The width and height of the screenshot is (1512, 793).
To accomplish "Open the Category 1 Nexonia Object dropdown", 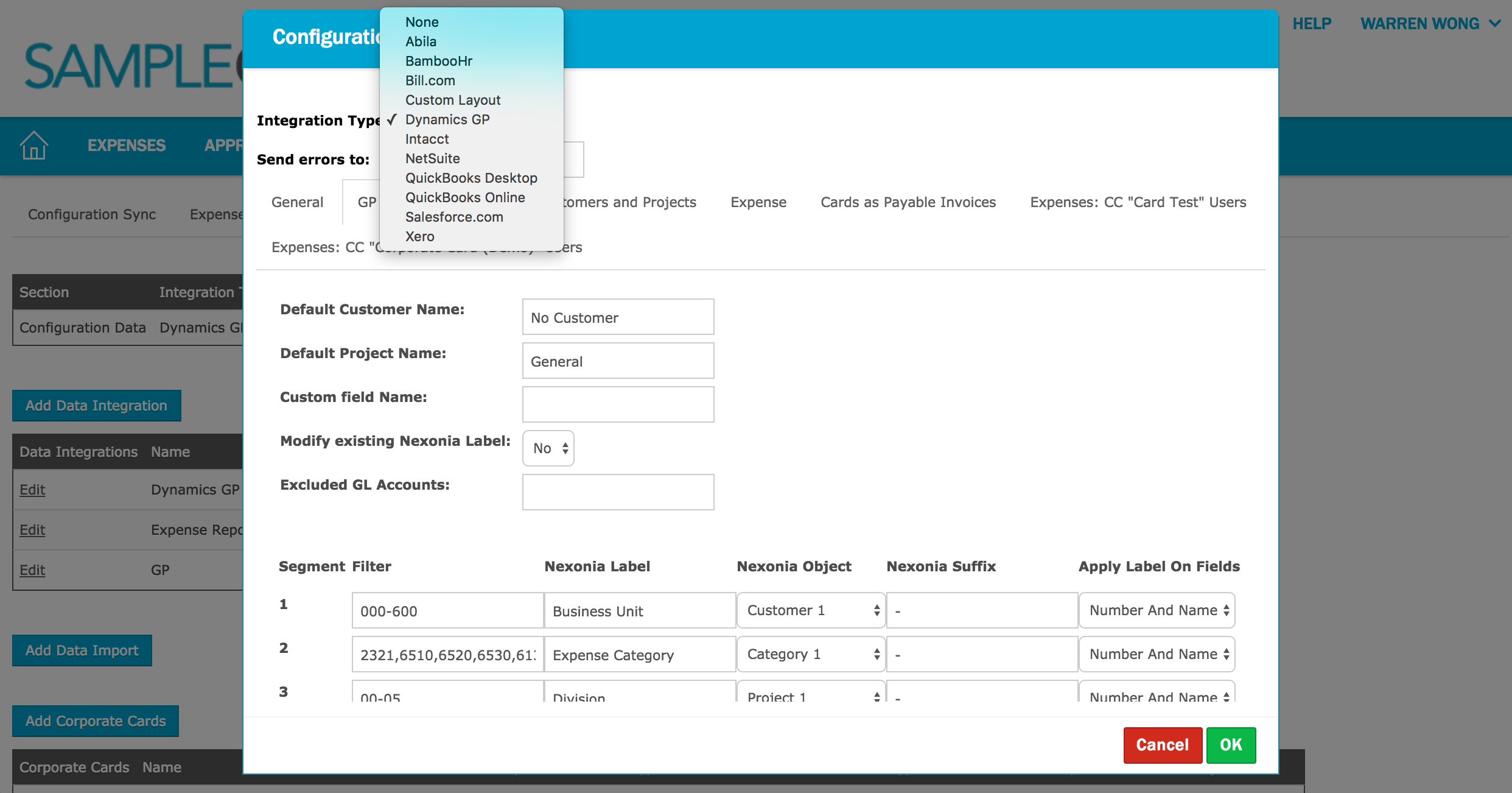I will tap(811, 654).
